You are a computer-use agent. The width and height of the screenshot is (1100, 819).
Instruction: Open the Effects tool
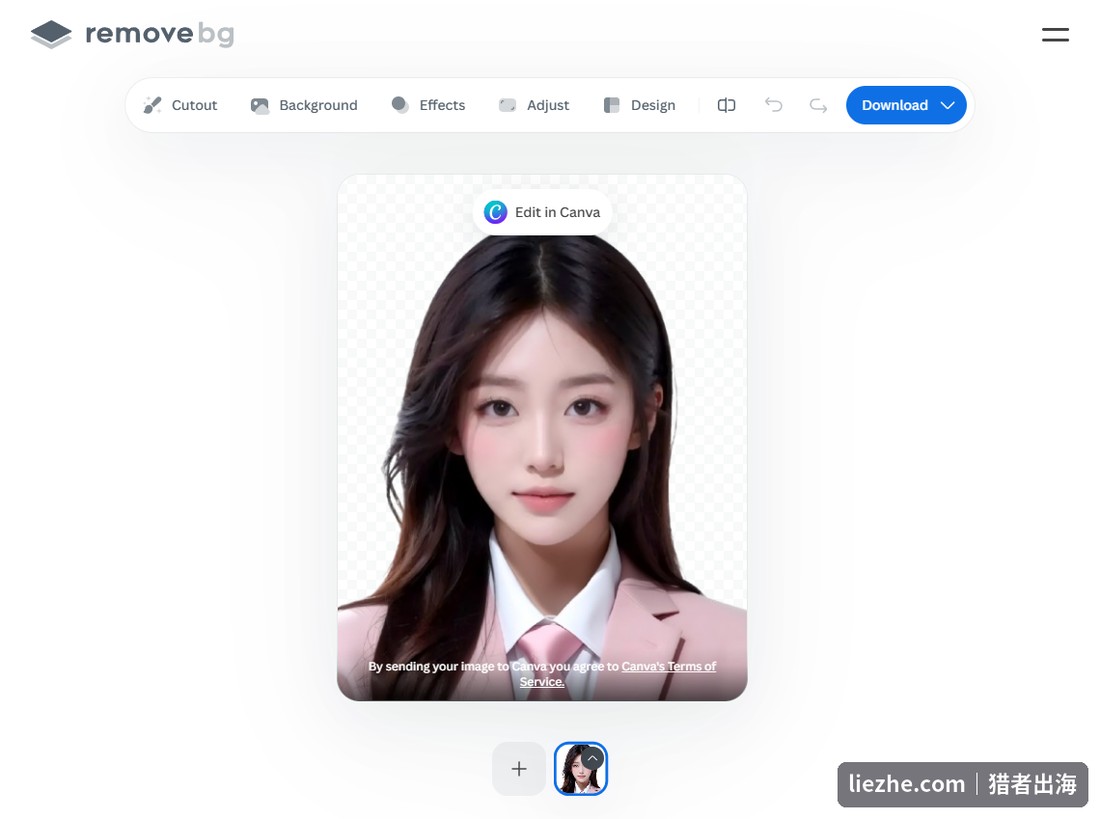point(428,105)
